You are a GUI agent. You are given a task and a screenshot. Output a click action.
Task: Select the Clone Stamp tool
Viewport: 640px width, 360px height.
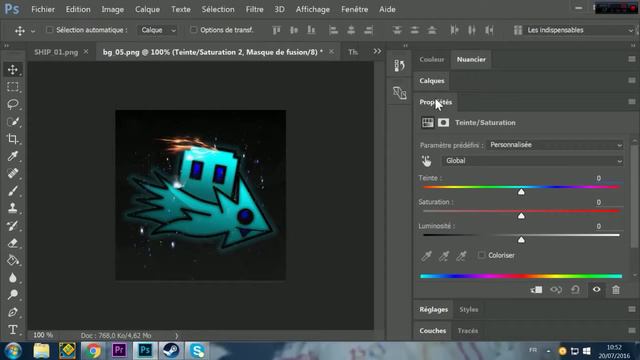pos(13,208)
